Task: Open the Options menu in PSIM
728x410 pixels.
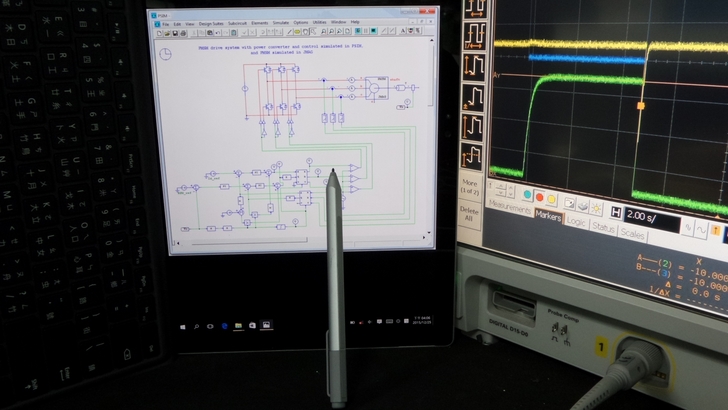Action: click(300, 22)
